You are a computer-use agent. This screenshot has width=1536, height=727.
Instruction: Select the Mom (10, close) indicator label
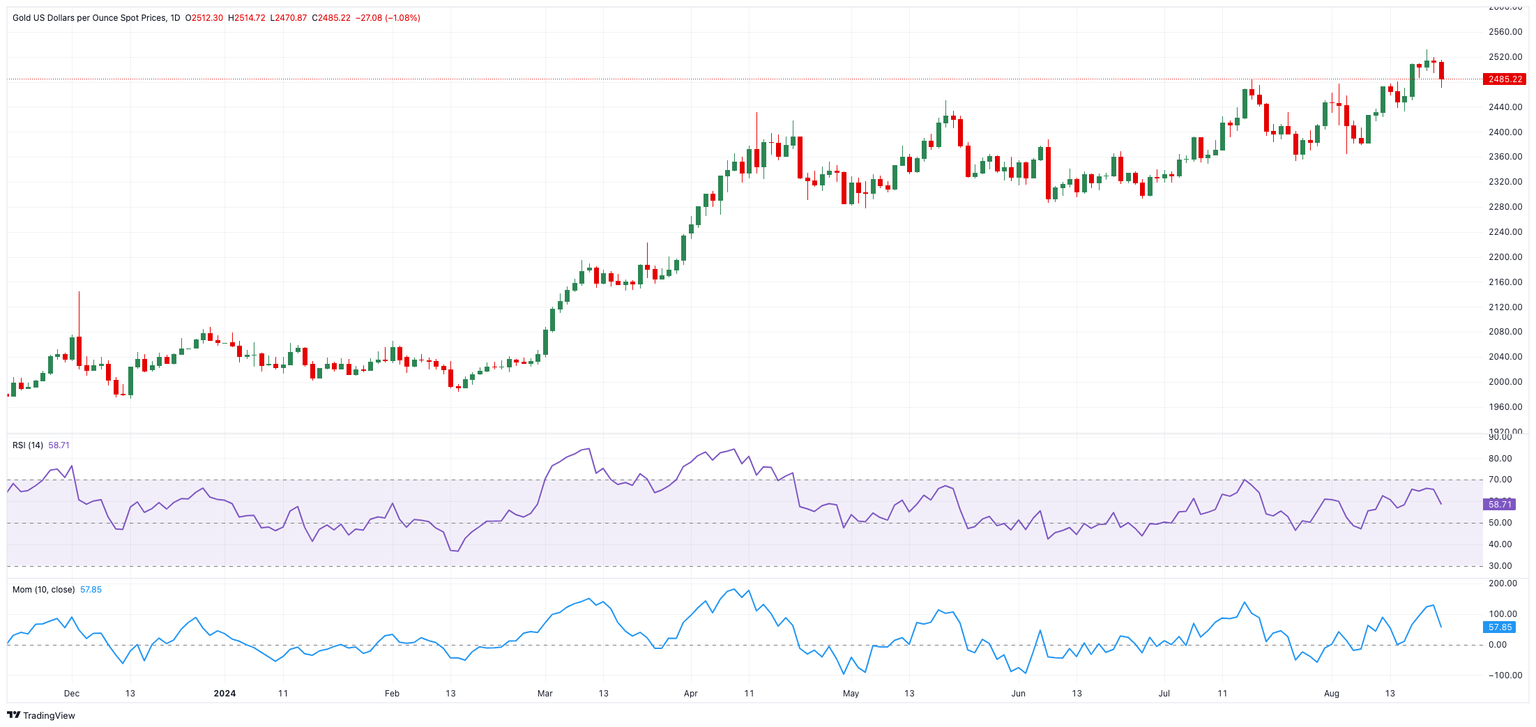pyautogui.click(x=41, y=590)
